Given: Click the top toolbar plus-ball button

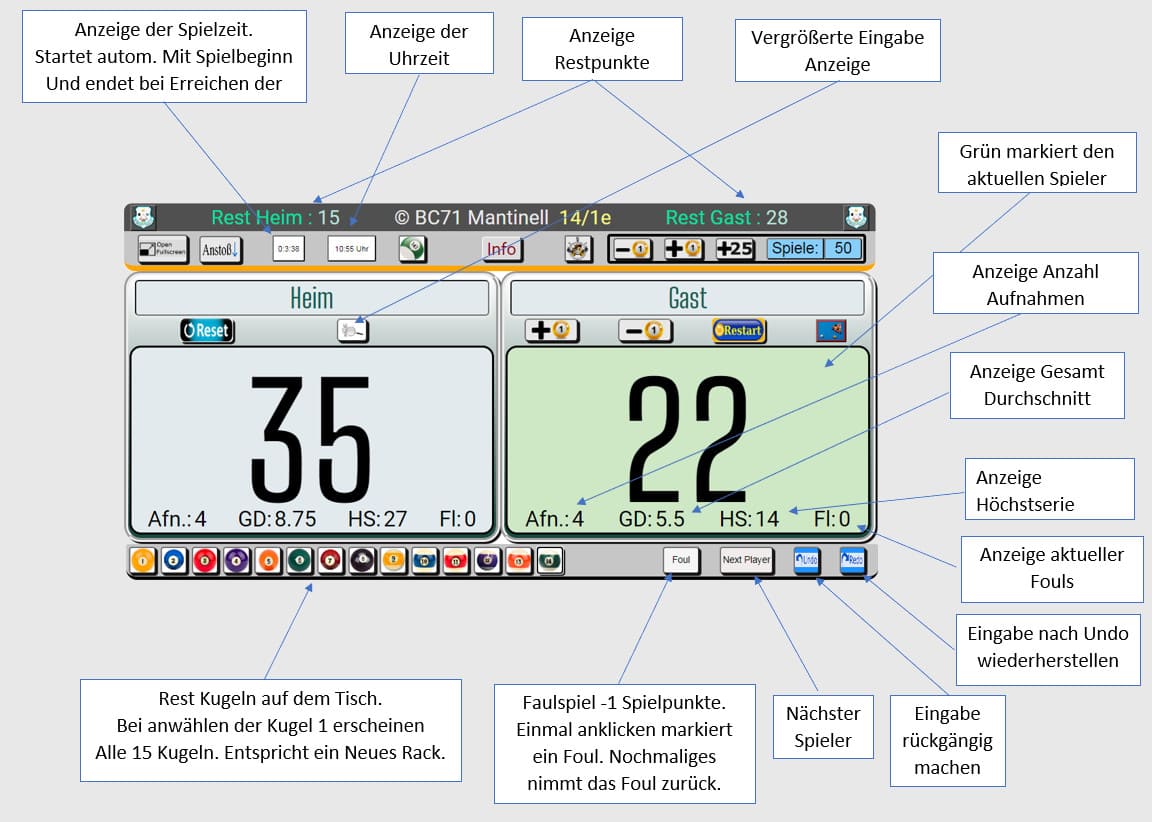Looking at the screenshot, I should coord(684,249).
